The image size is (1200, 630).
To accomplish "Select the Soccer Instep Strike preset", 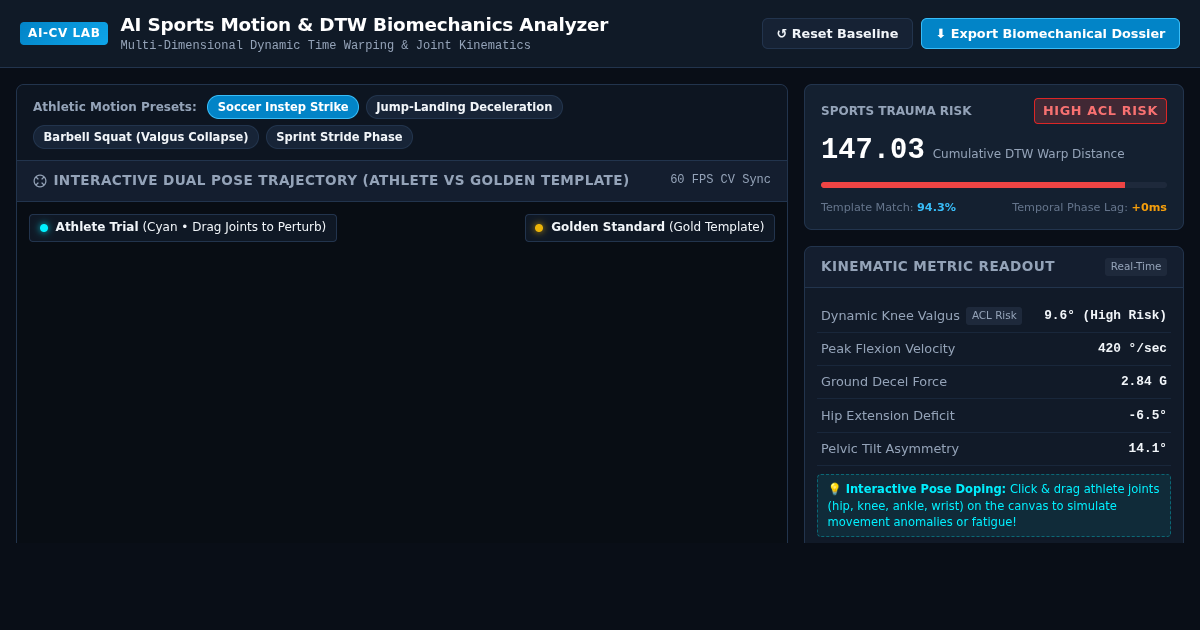I will tap(283, 107).
